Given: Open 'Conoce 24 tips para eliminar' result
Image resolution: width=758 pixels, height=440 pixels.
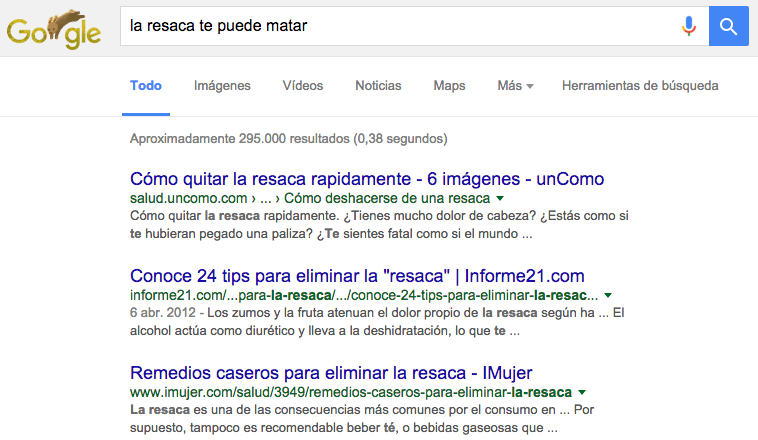Looking at the screenshot, I should tap(357, 276).
